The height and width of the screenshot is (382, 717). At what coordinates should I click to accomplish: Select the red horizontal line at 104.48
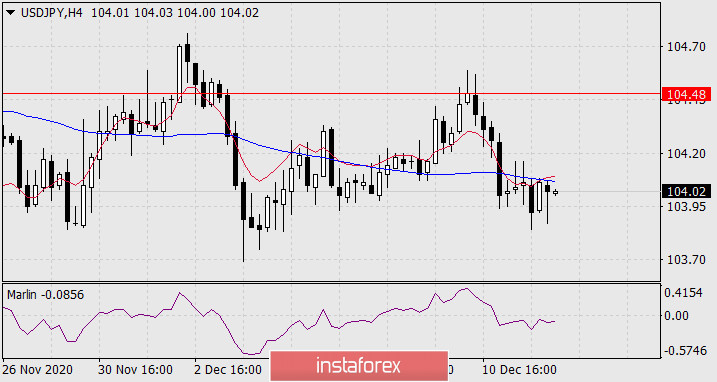click(332, 93)
